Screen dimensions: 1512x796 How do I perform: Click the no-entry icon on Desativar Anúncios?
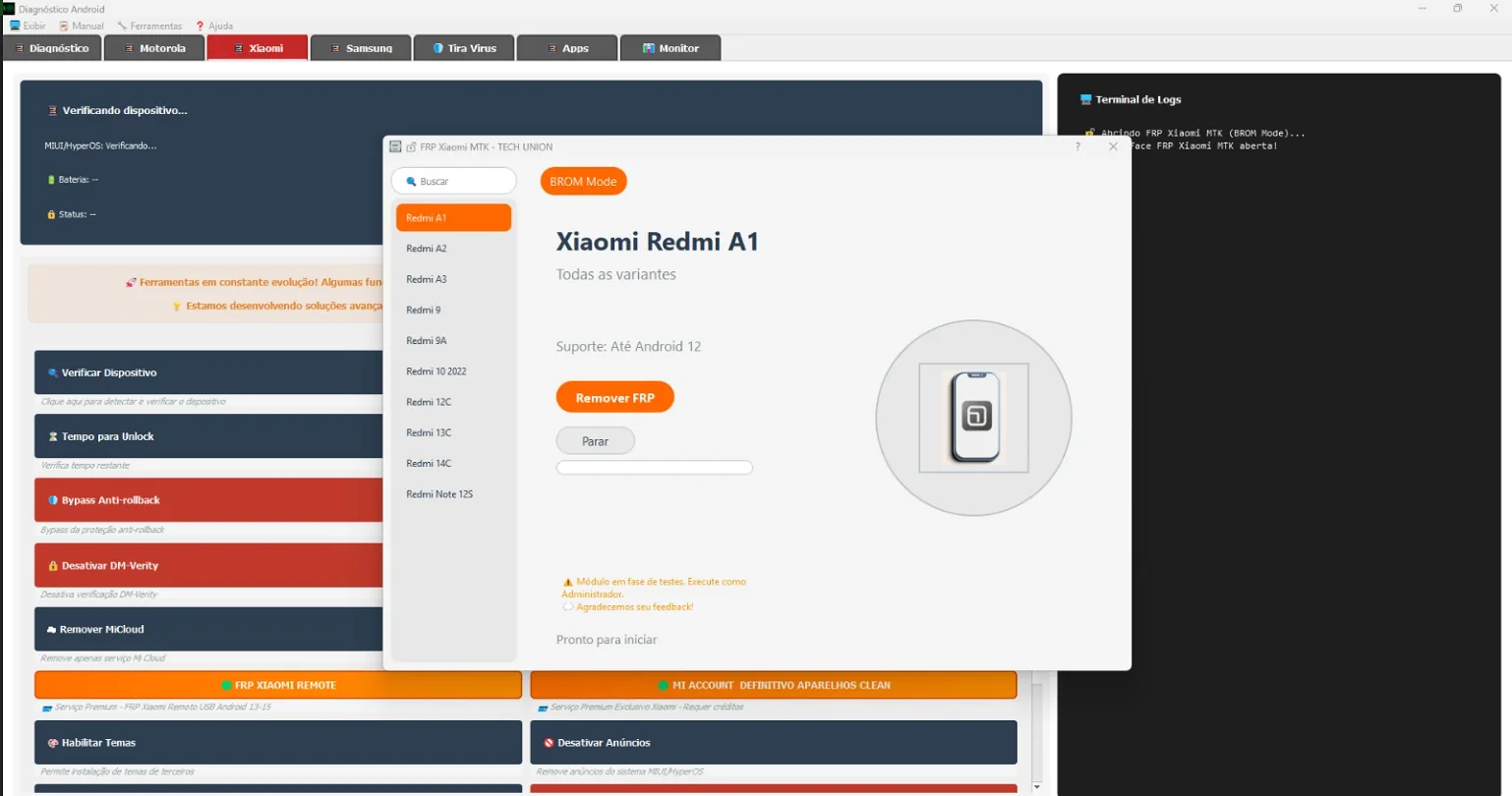coord(548,742)
